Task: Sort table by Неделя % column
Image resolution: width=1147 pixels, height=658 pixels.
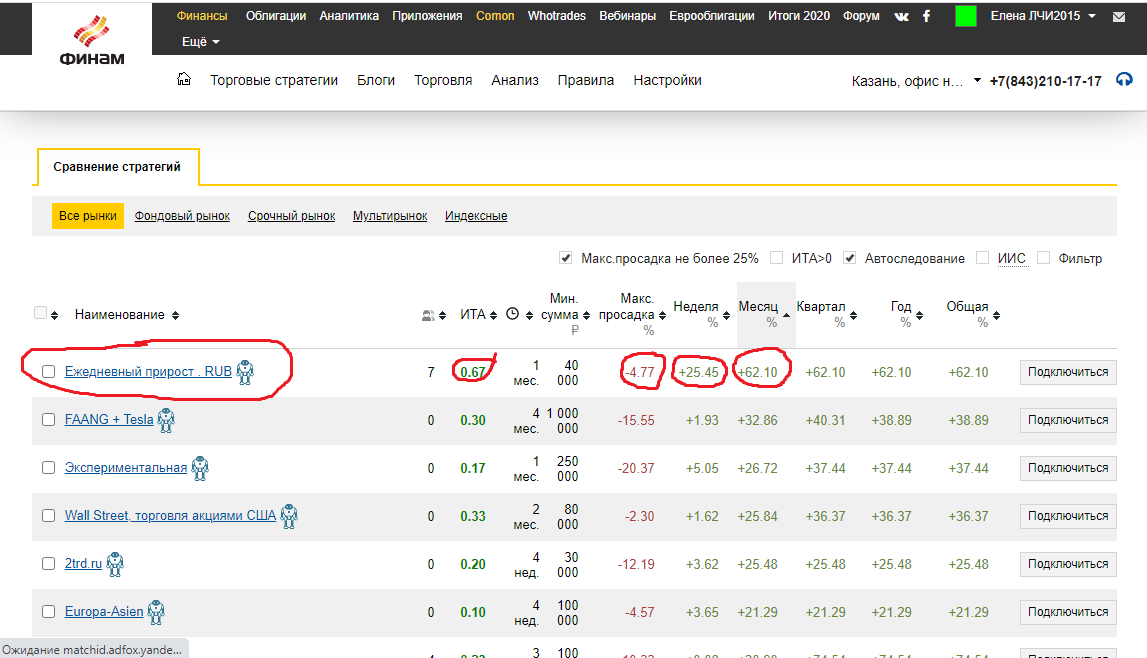Action: 702,314
